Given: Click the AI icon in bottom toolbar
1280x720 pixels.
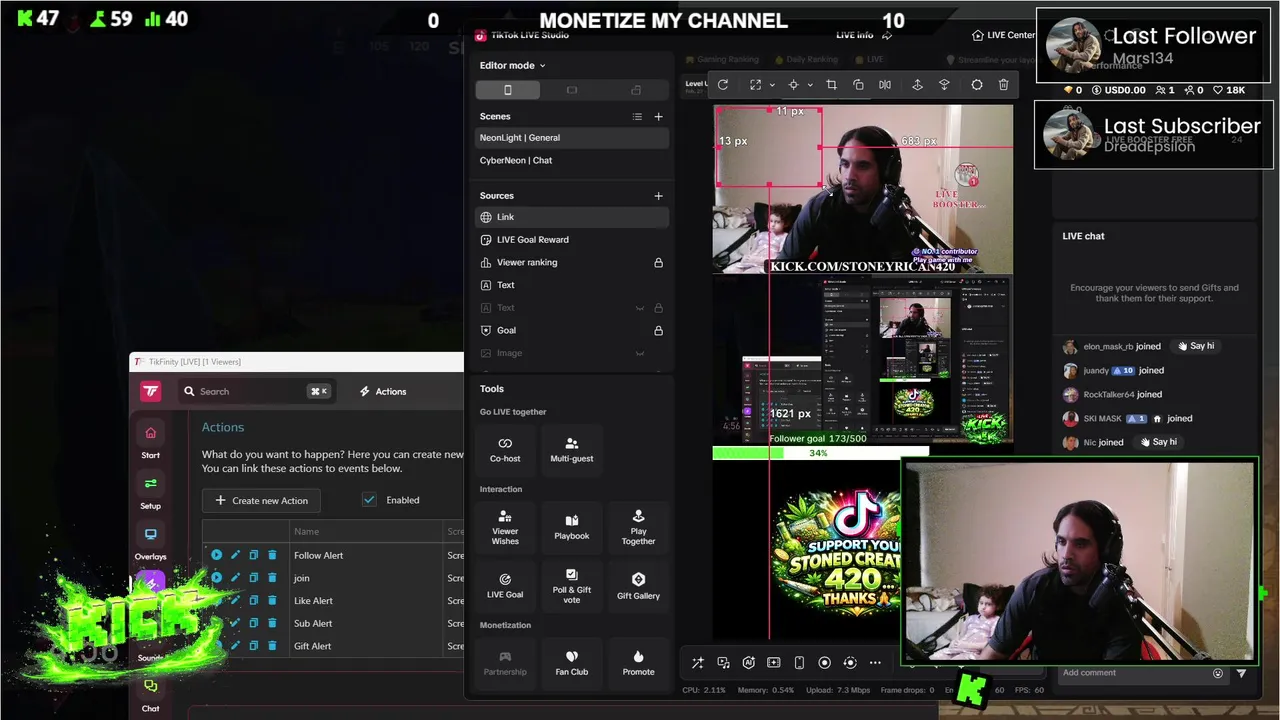Looking at the screenshot, I should 748,663.
